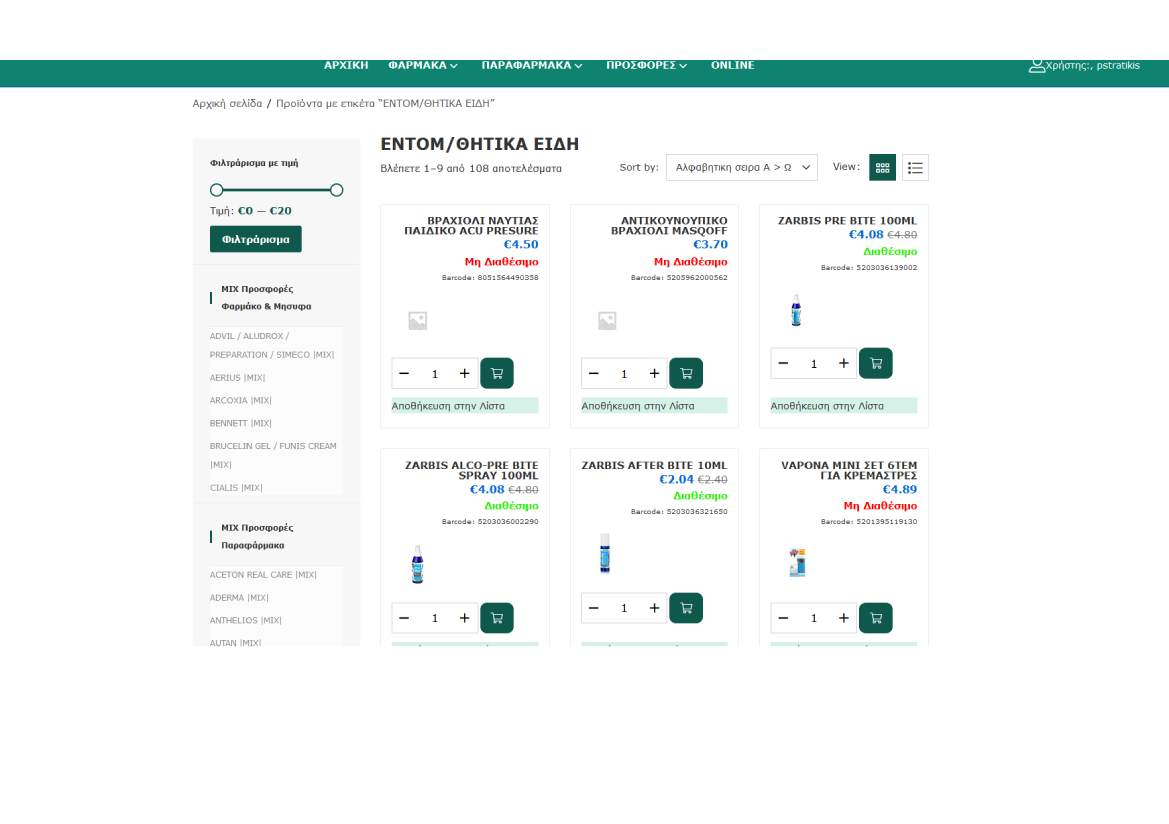Add ZARBIS ALCO-PRE BITE SPRAY to cart

(496, 618)
